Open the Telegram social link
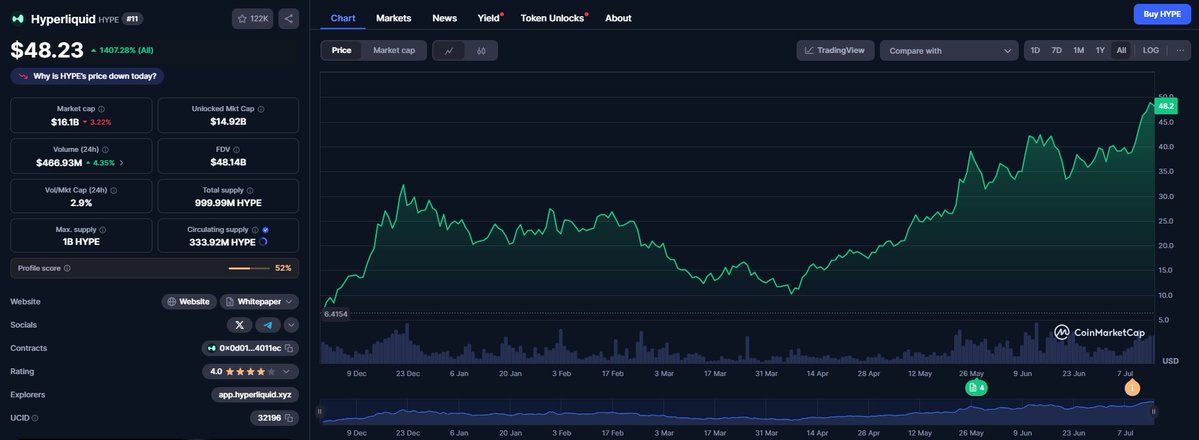 (x=268, y=325)
